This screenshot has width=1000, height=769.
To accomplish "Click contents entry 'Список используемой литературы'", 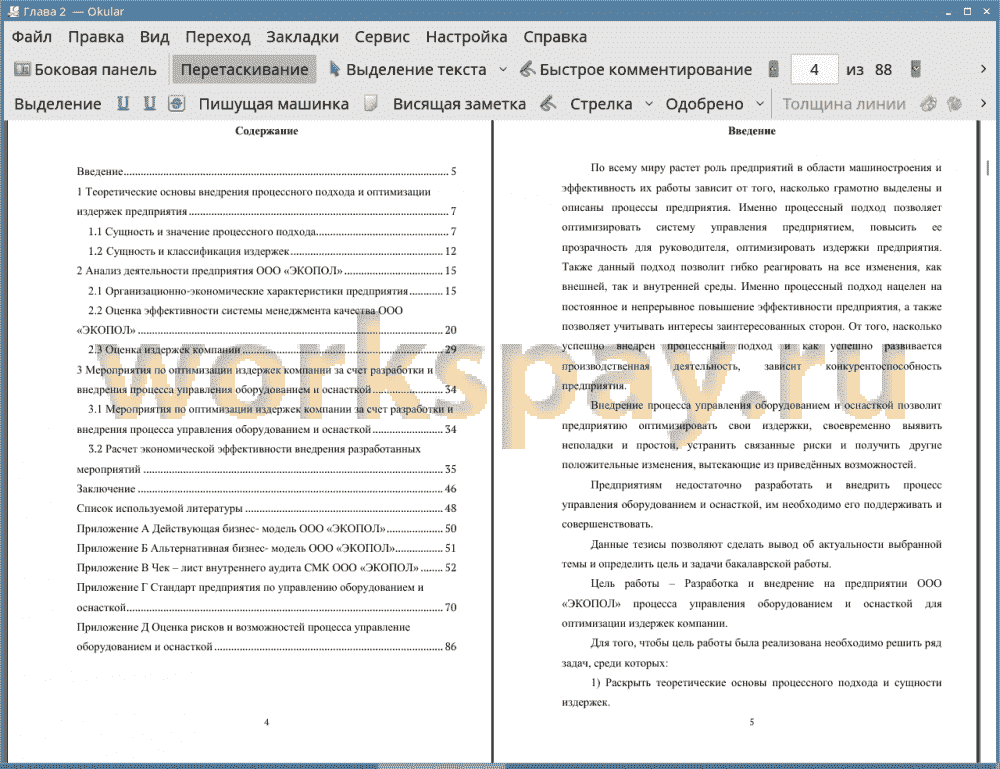I will pyautogui.click(x=267, y=509).
